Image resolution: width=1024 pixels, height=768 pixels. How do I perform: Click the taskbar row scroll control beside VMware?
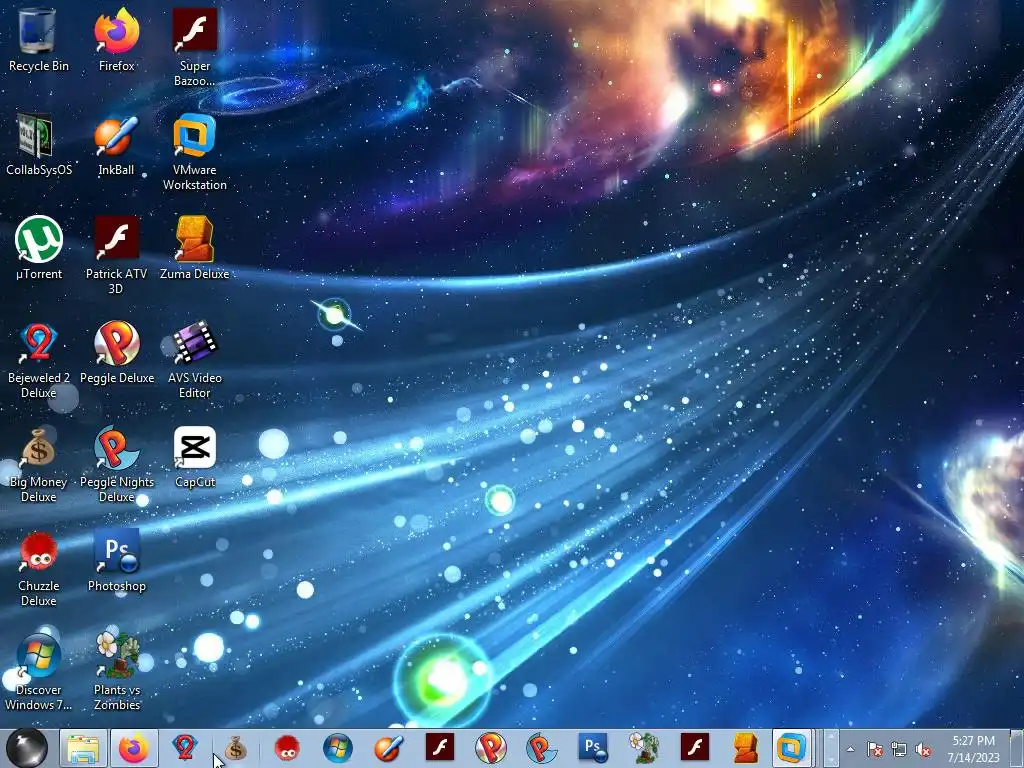831,748
